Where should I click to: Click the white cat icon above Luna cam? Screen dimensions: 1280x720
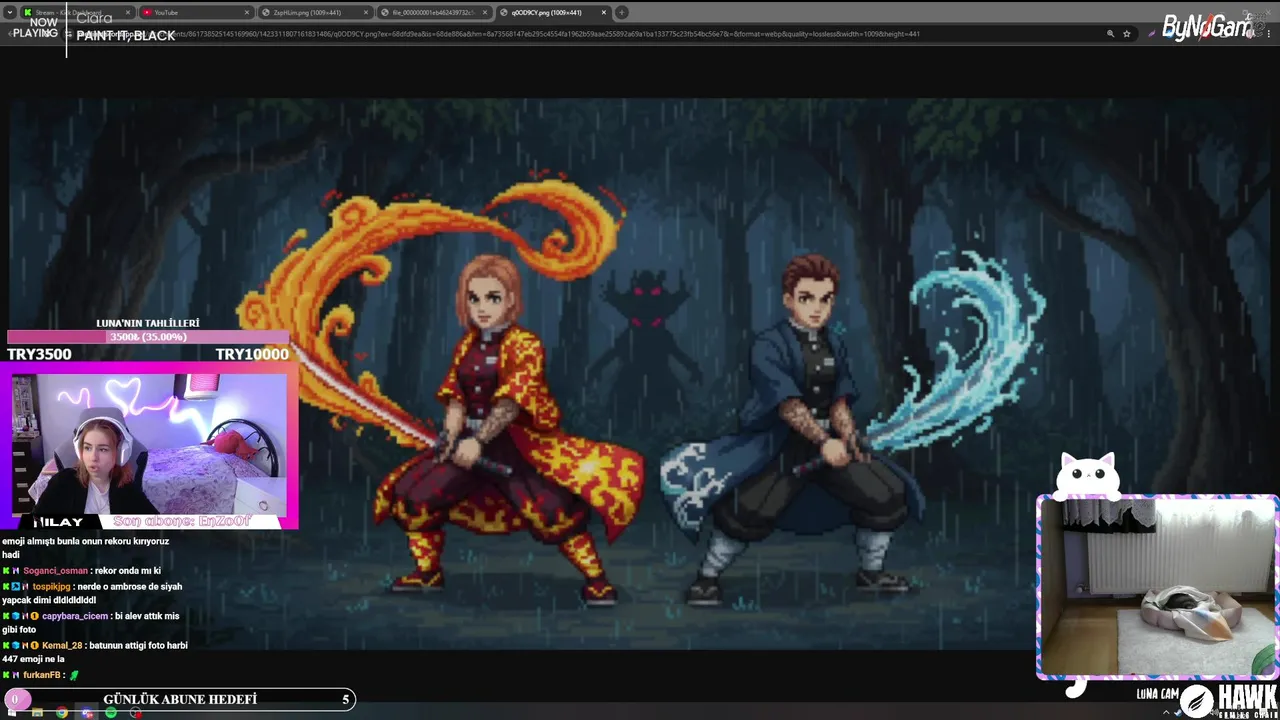tap(1090, 475)
